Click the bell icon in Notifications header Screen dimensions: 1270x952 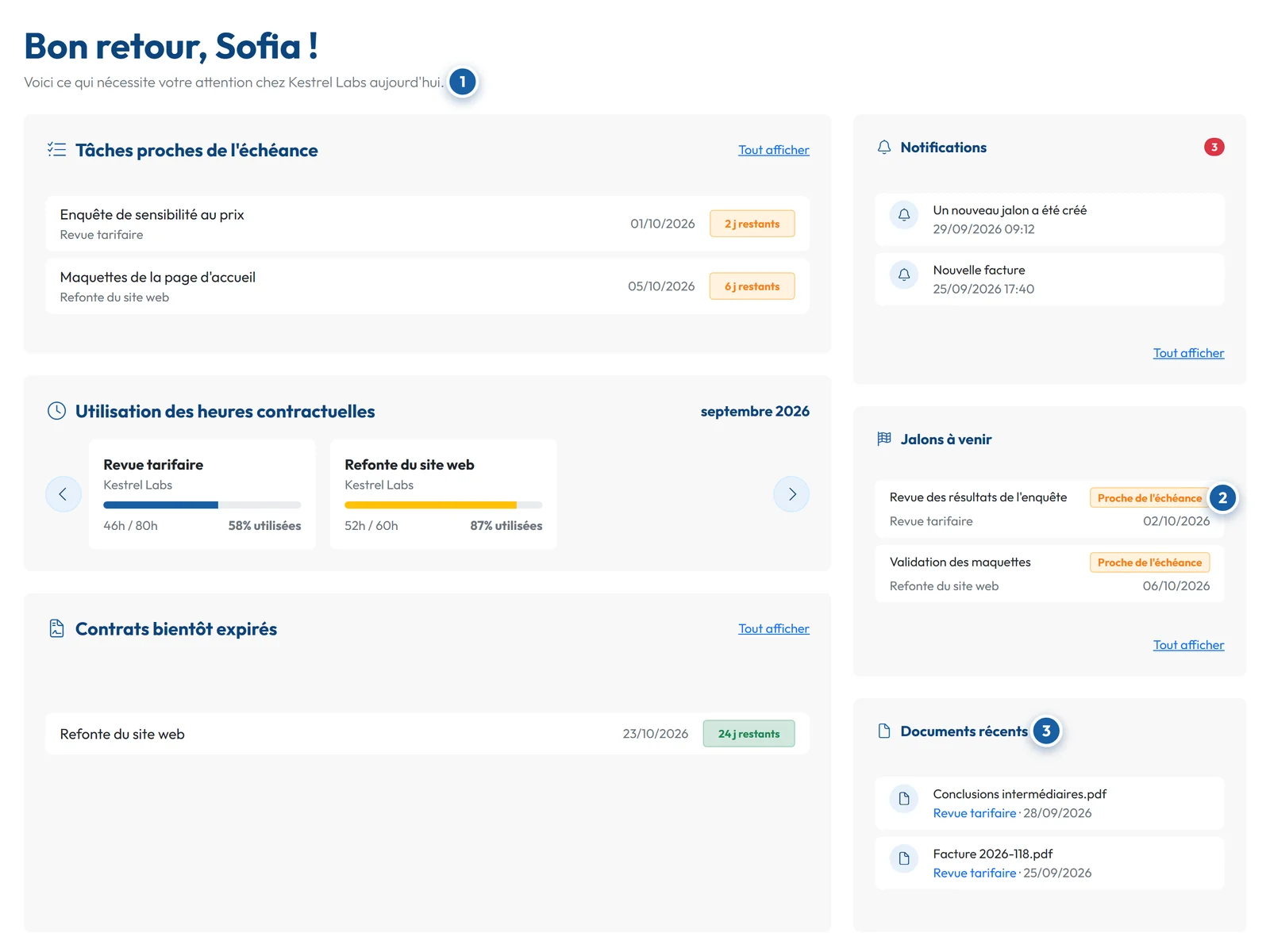[x=884, y=148]
